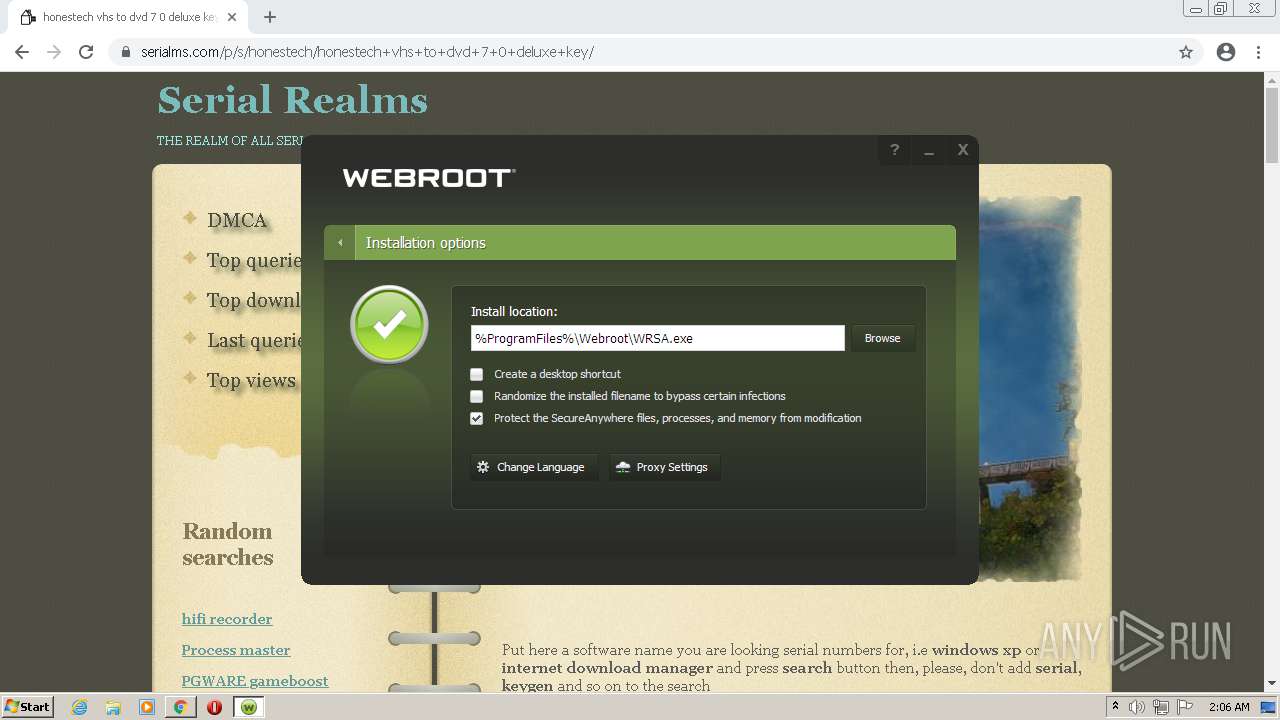
Task: Click the taskbar clock showing 2:06 AM
Action: tap(1229, 707)
